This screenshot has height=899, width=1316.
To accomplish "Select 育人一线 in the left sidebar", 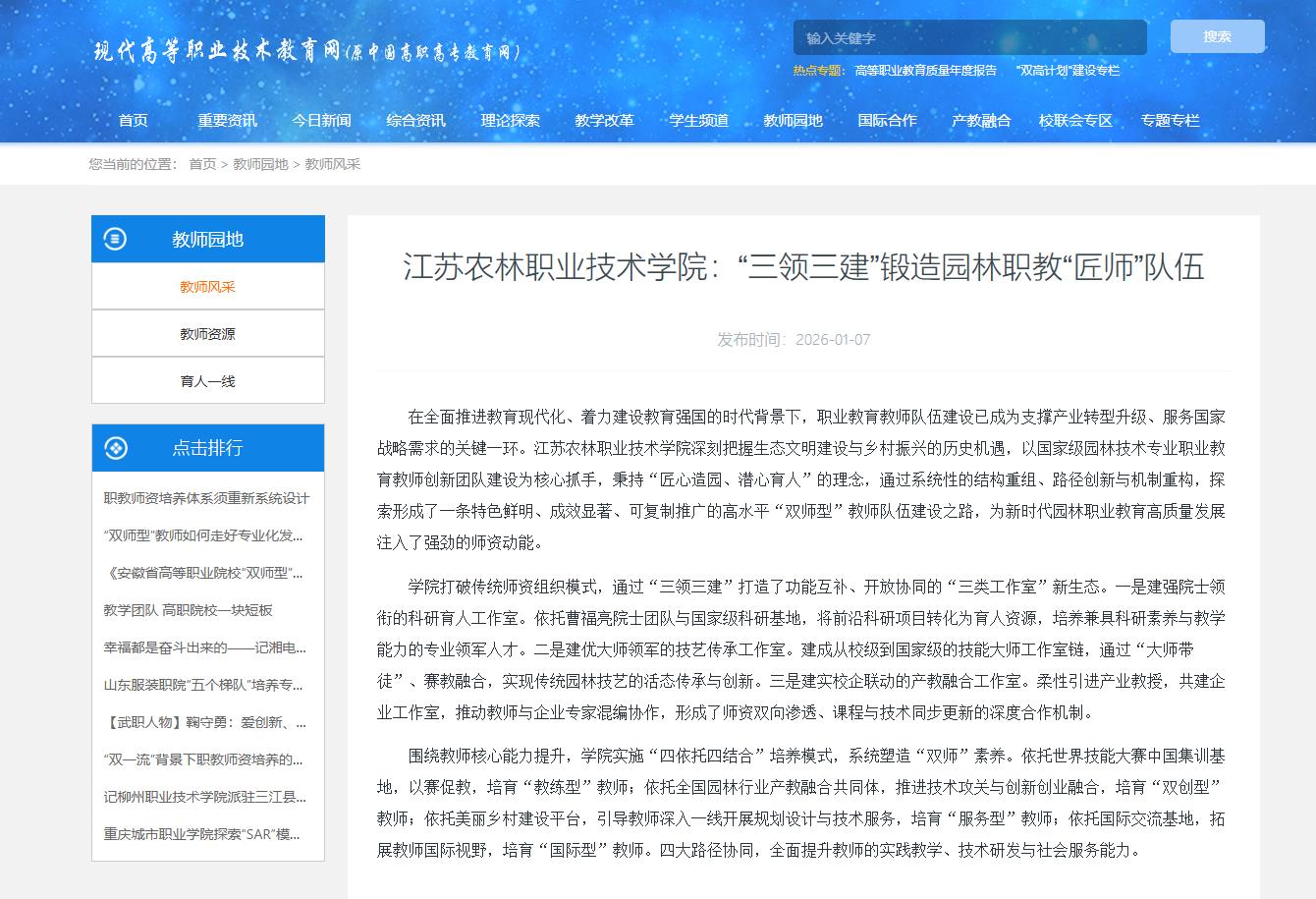I will tap(207, 381).
